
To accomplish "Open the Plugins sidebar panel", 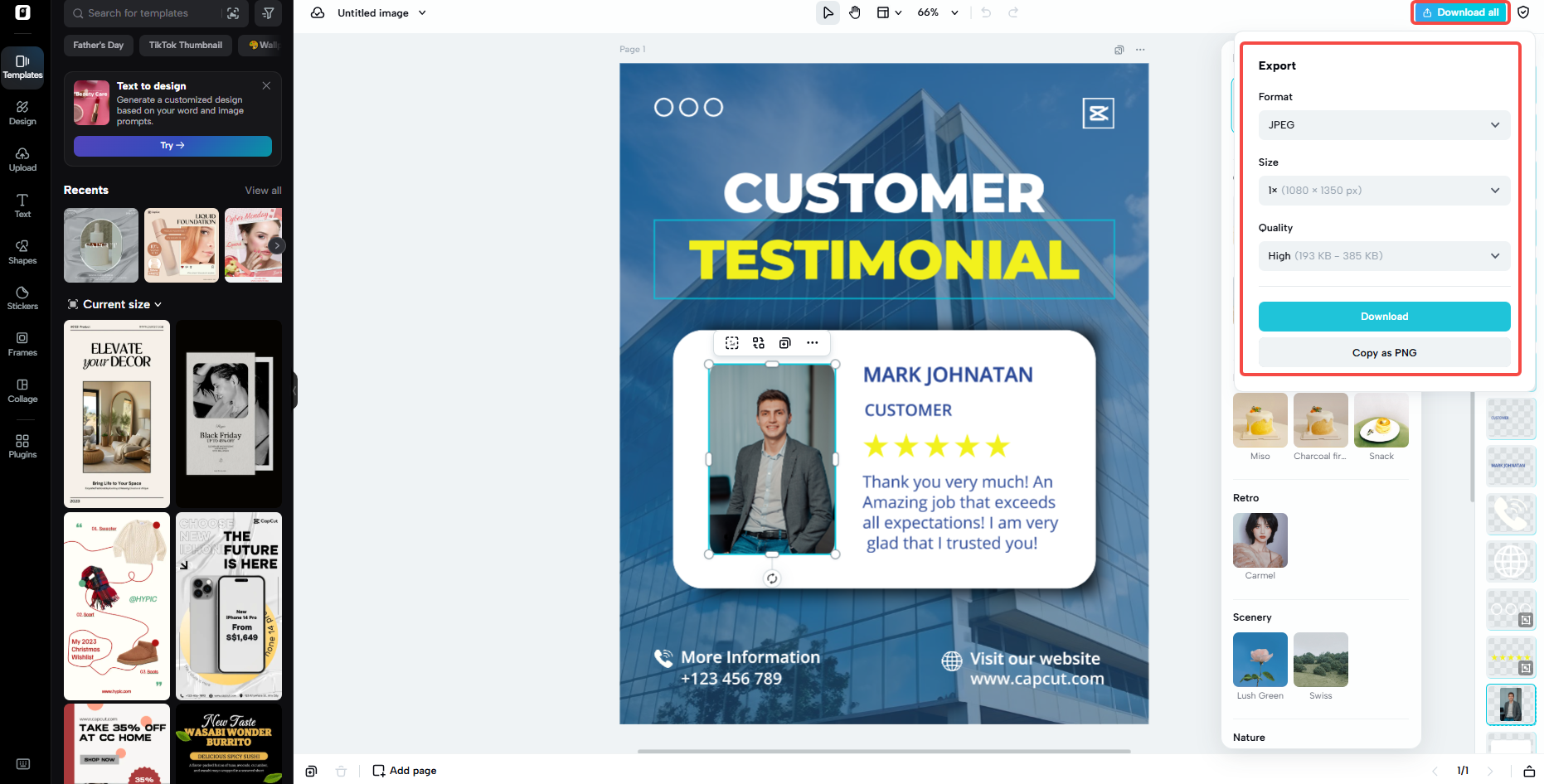I will pos(22,447).
